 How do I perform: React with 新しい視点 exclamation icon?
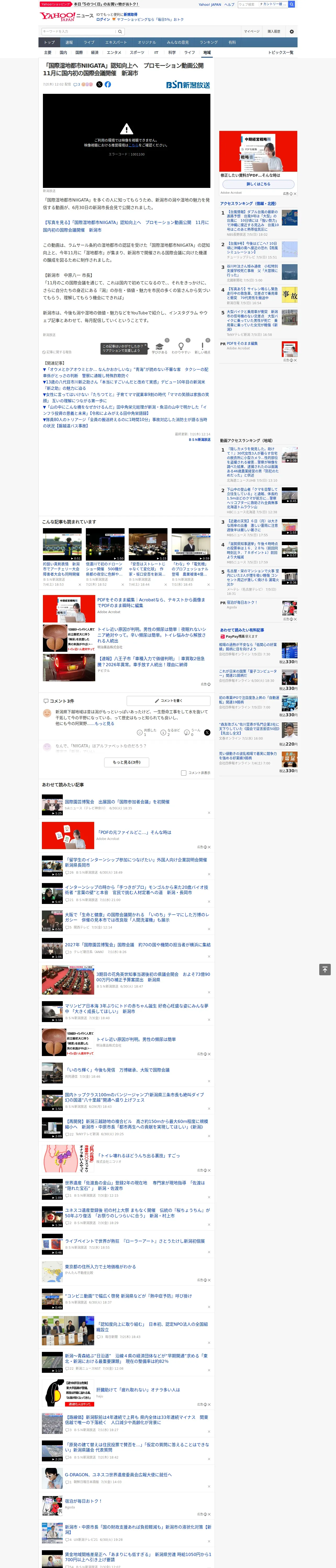coord(203,346)
